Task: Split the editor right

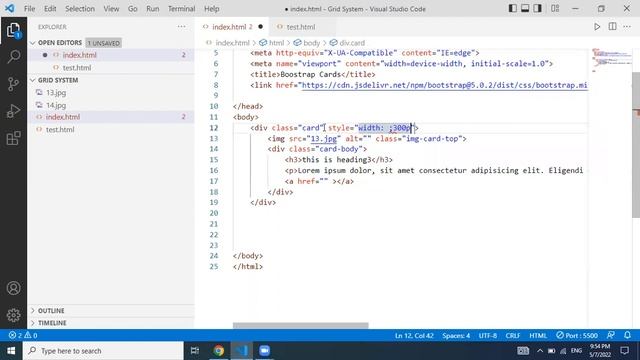Action: point(612,27)
